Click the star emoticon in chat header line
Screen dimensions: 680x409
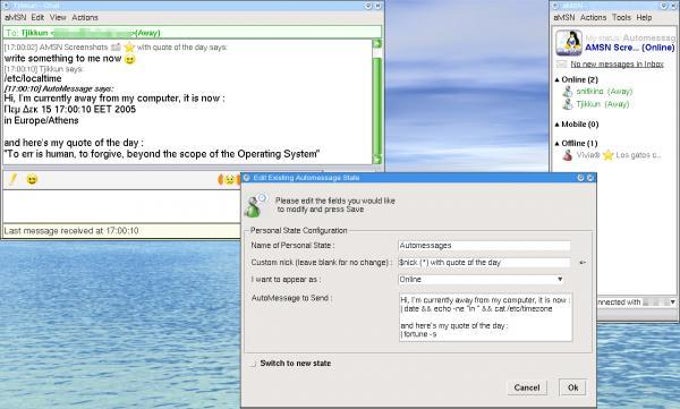click(x=129, y=47)
